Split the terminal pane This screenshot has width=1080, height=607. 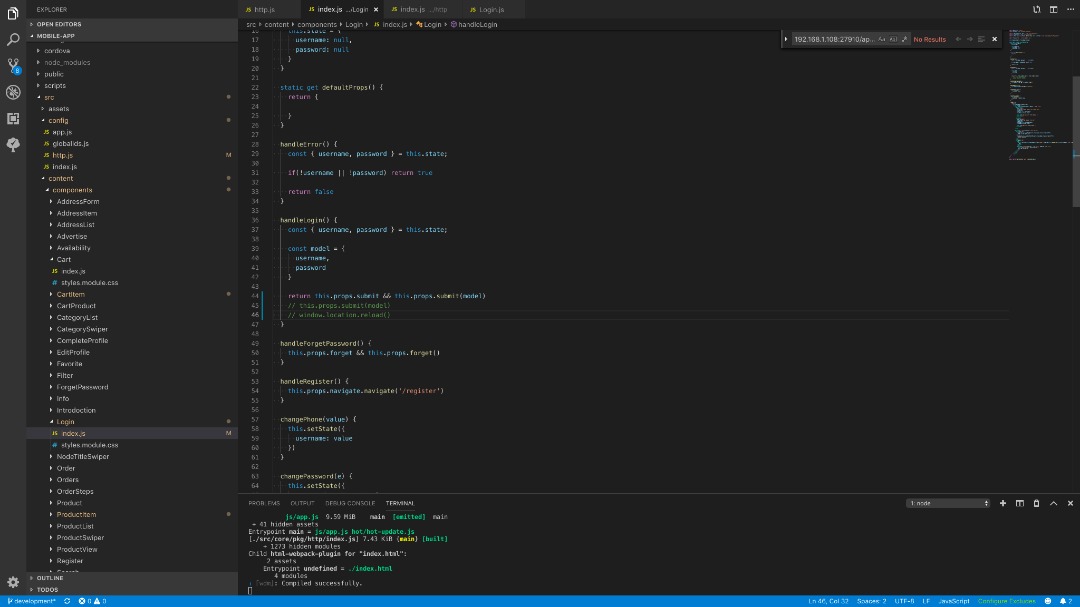tap(1020, 503)
